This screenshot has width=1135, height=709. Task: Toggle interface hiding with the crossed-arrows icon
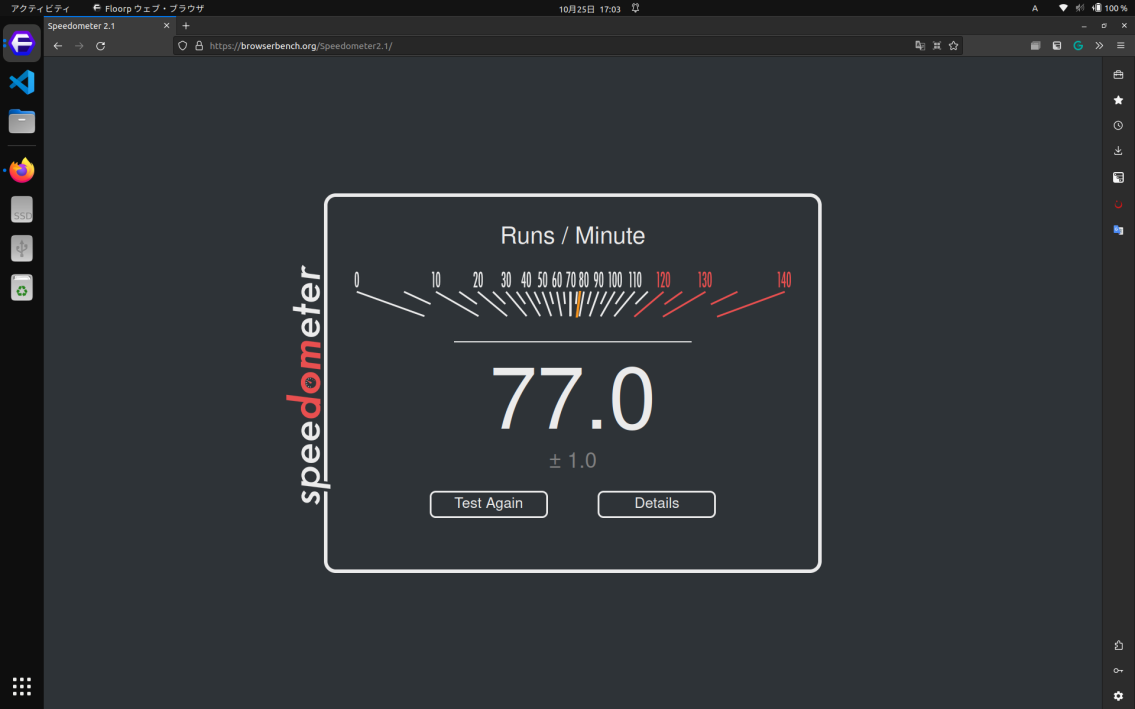point(936,45)
